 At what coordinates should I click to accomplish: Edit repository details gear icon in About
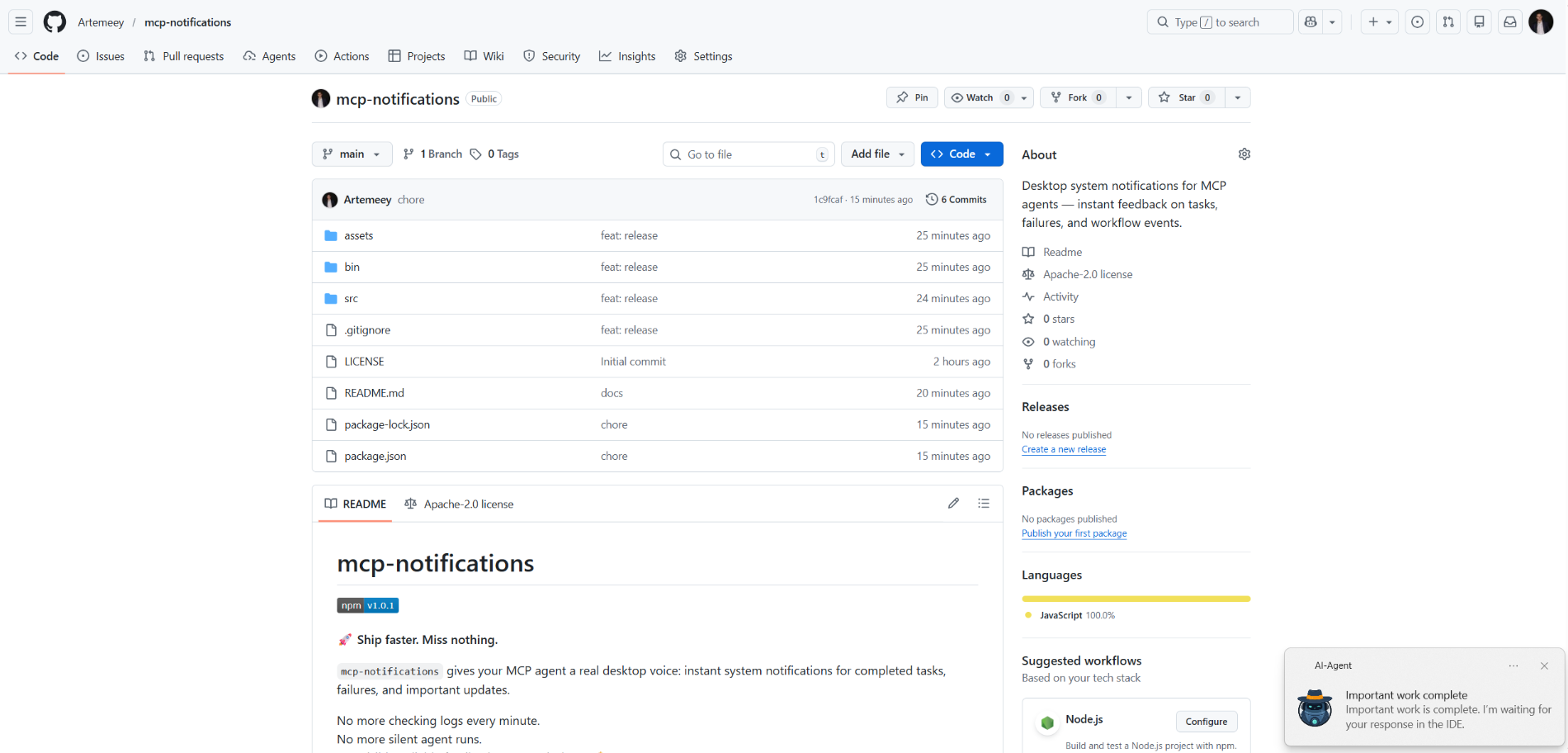(x=1244, y=154)
